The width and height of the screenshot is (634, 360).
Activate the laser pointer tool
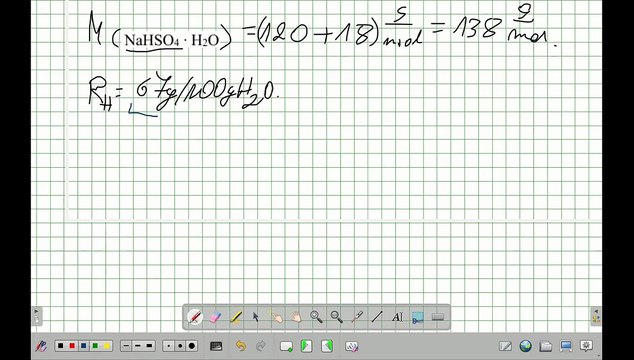point(357,317)
